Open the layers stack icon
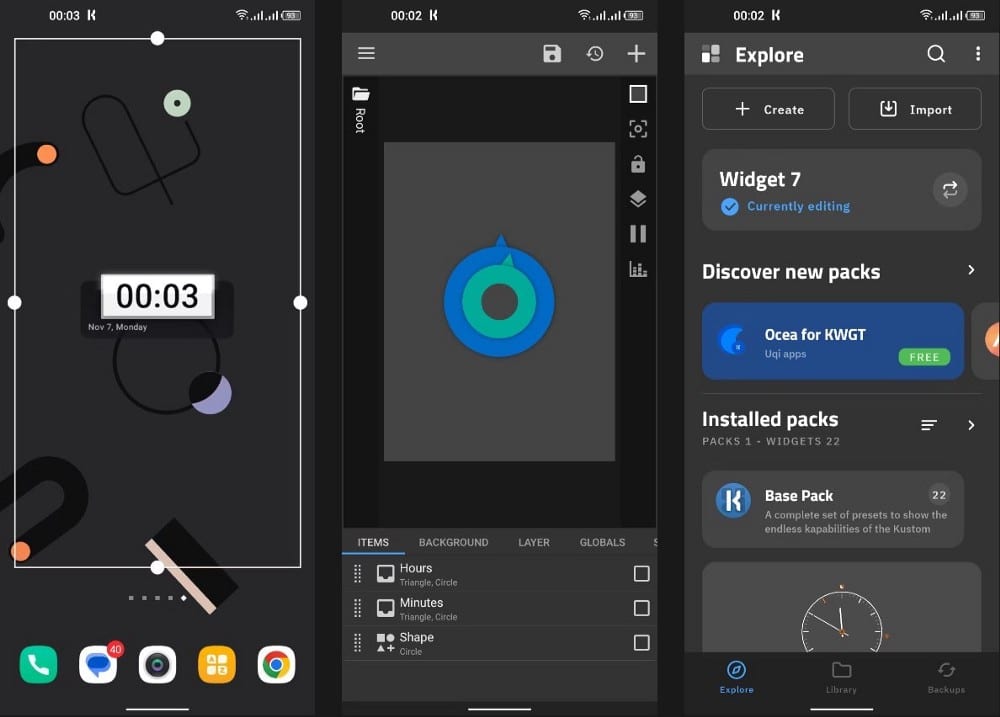 pos(638,199)
